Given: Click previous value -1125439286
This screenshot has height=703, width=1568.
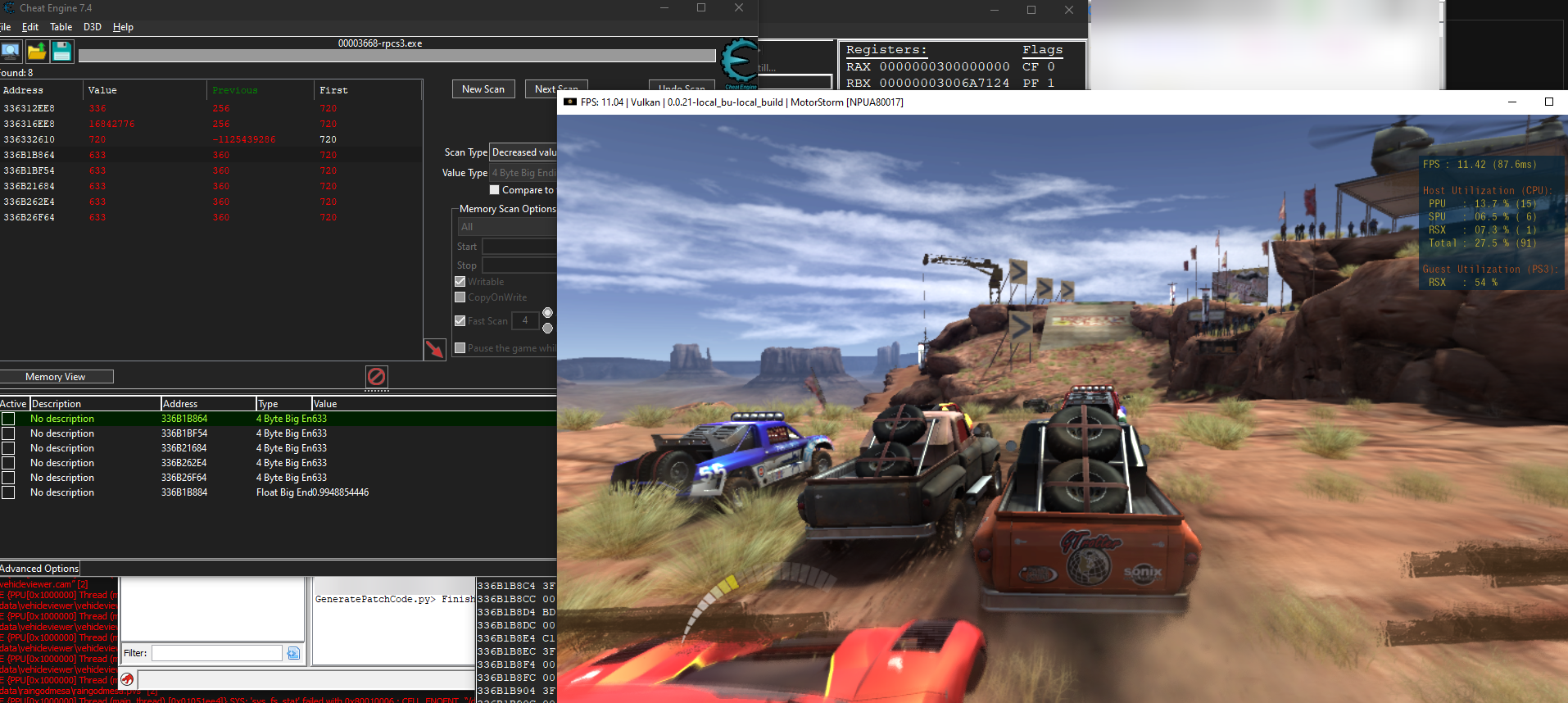Looking at the screenshot, I should (244, 139).
